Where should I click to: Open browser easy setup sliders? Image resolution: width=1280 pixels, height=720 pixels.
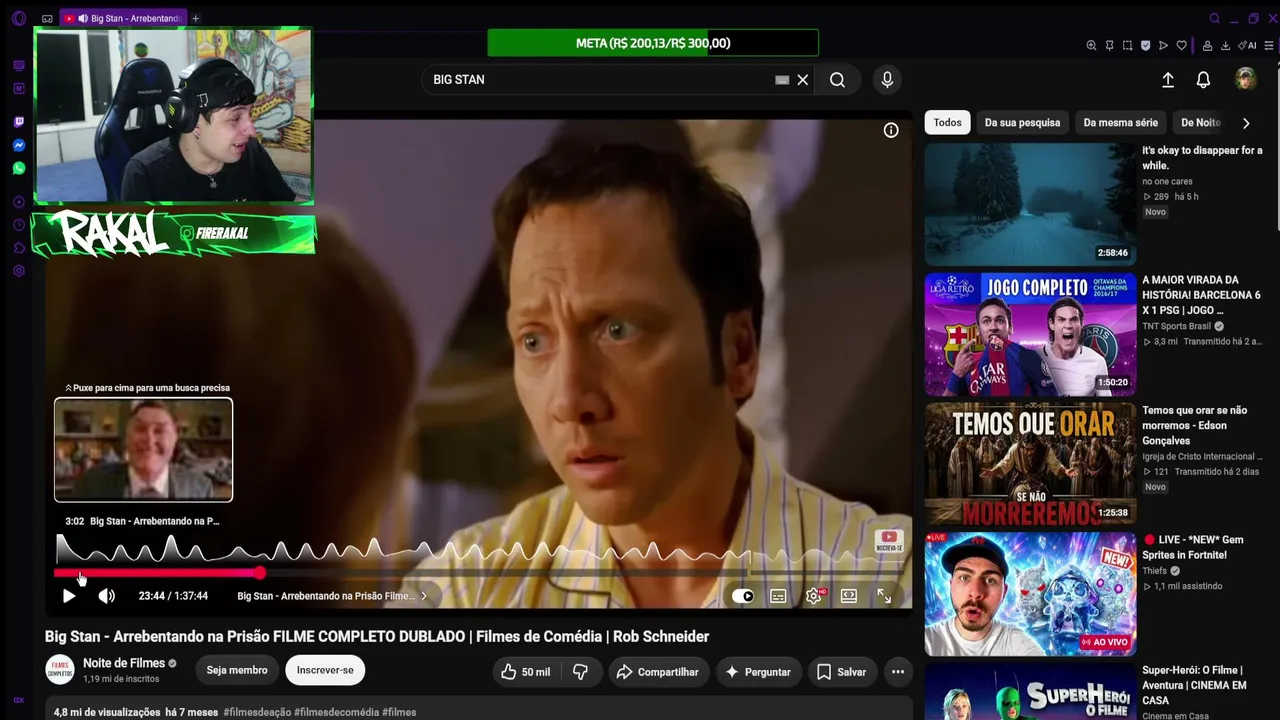1270,45
